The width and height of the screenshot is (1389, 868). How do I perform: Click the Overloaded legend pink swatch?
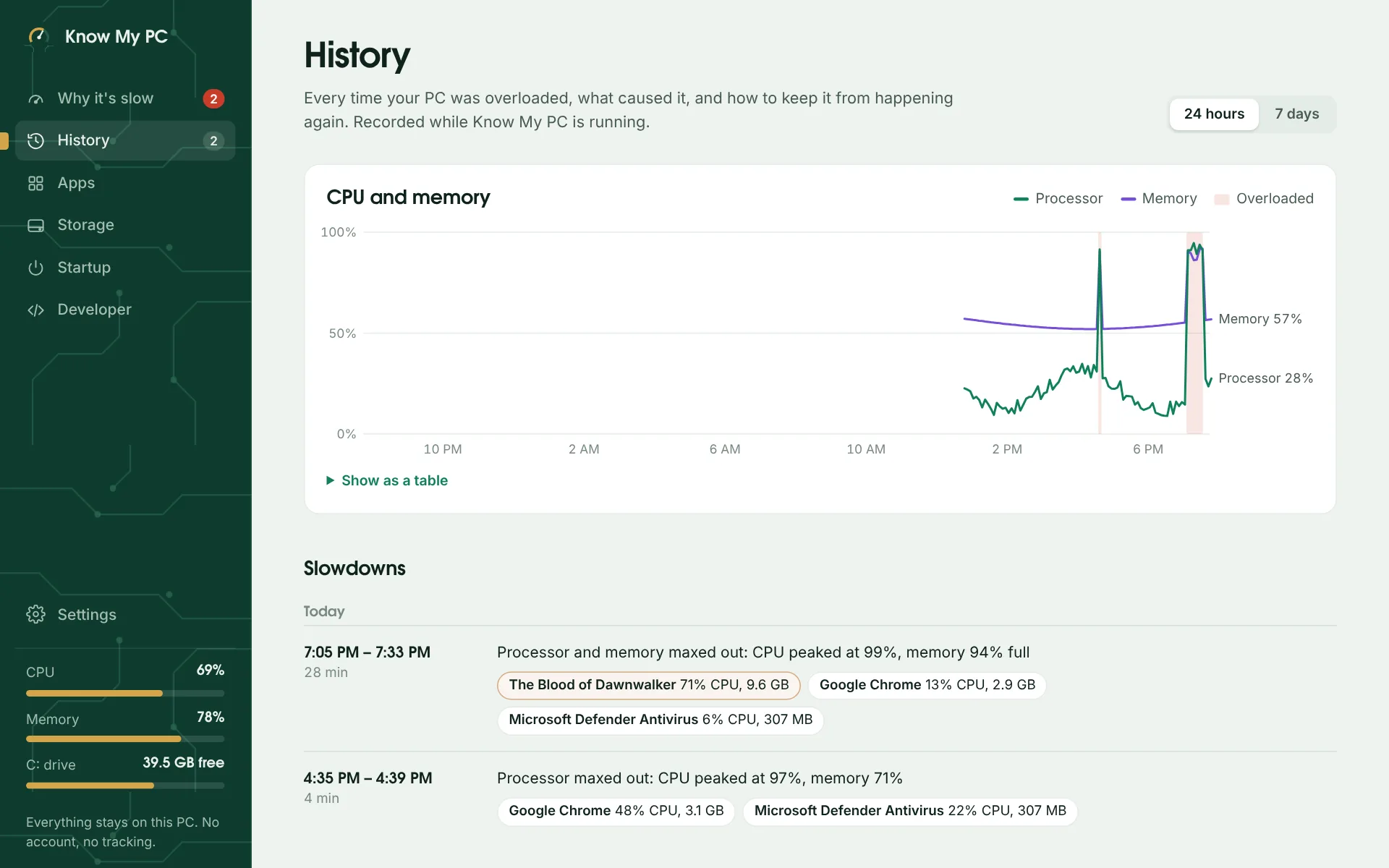1222,199
